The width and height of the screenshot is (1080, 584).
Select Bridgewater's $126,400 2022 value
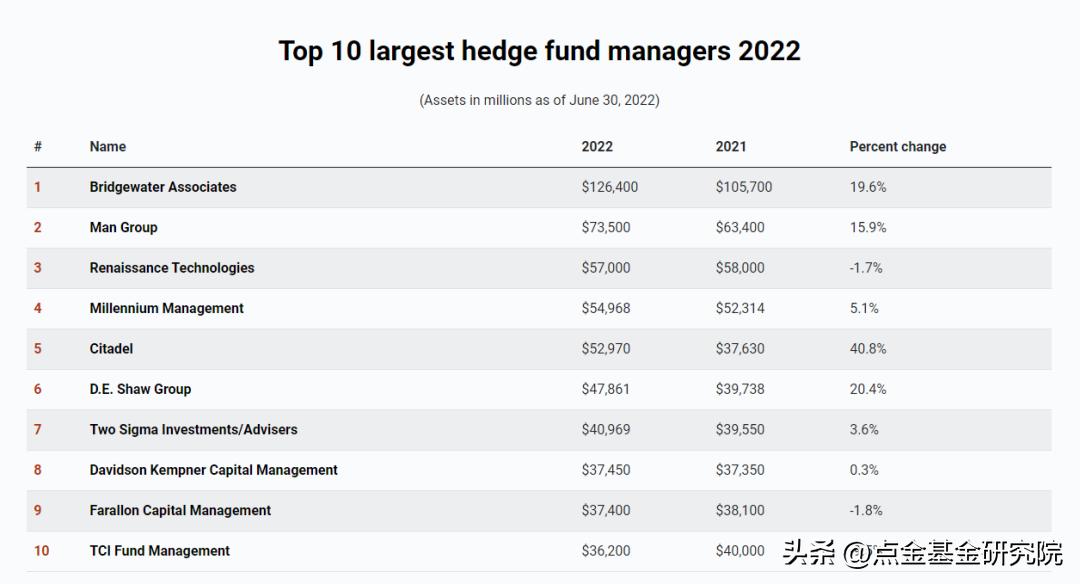[609, 187]
